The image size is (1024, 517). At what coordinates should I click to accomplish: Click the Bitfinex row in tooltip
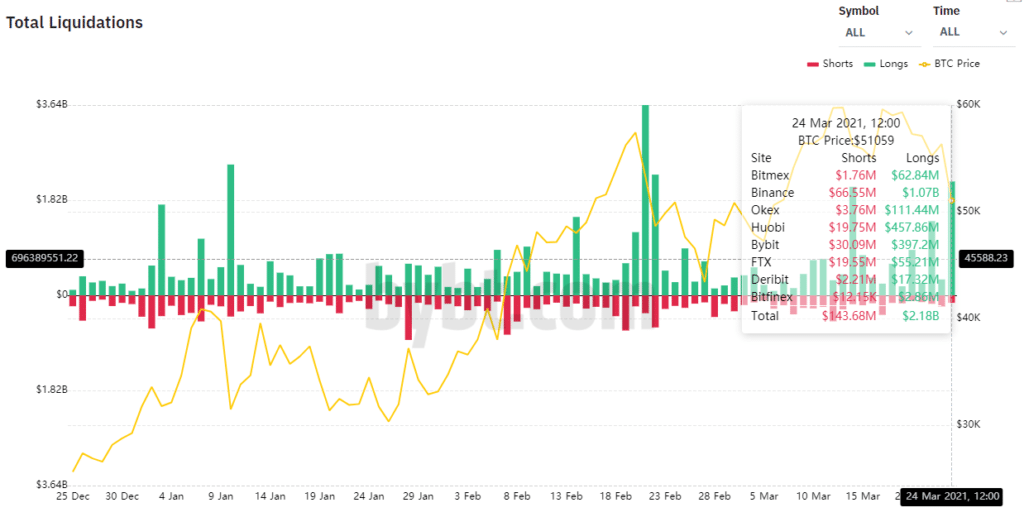tap(845, 297)
